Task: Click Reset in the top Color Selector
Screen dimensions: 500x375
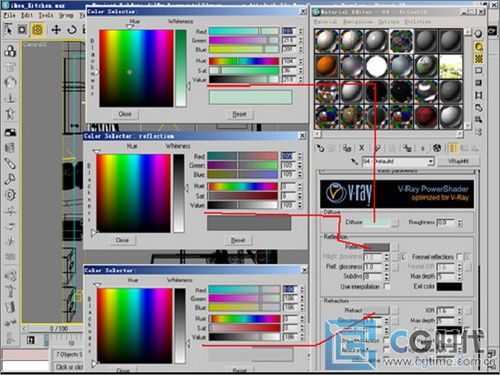Action: pos(239,114)
